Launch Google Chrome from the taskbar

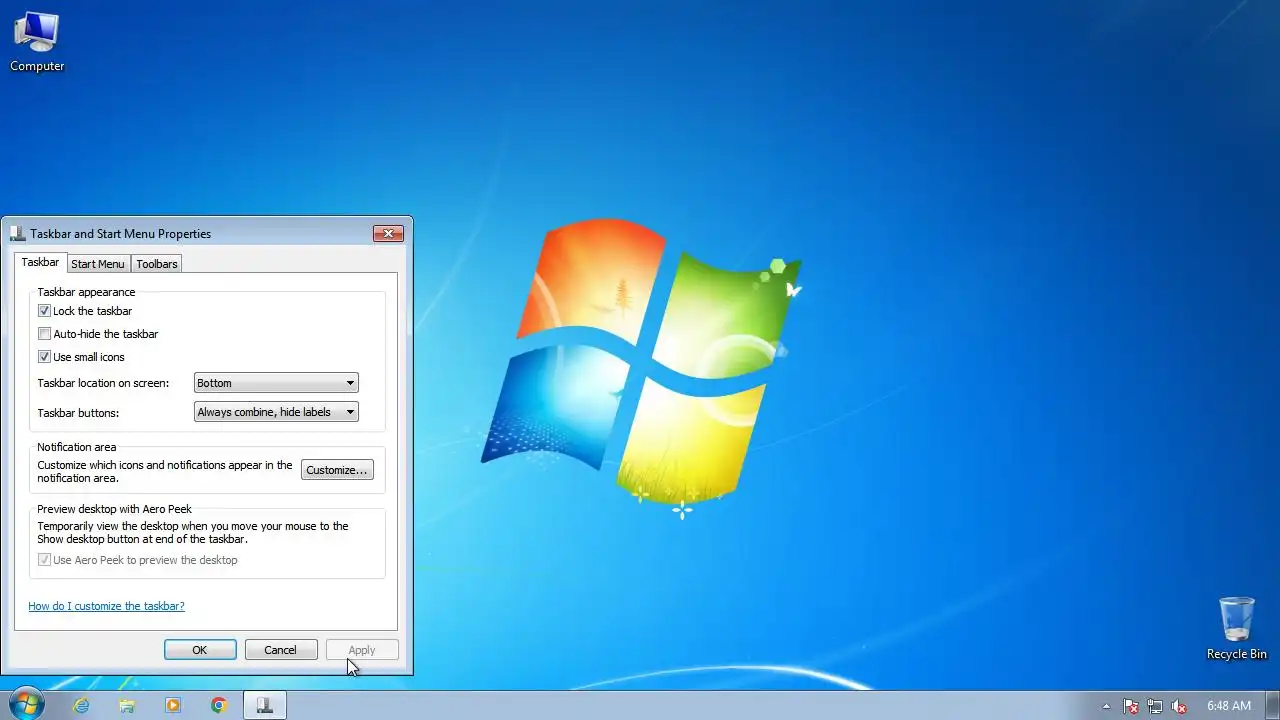pos(219,705)
